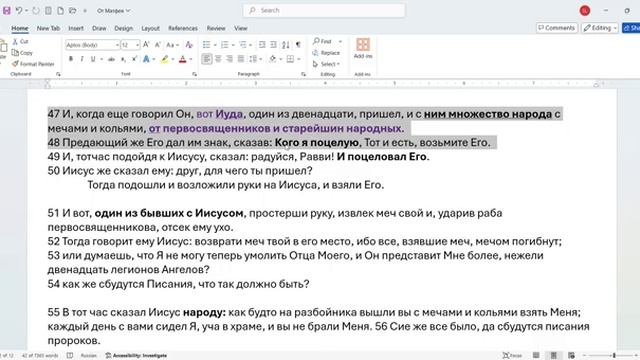Image resolution: width=640 pixels, height=360 pixels.
Task: Open Find in the Editing group
Action: coord(322,41)
